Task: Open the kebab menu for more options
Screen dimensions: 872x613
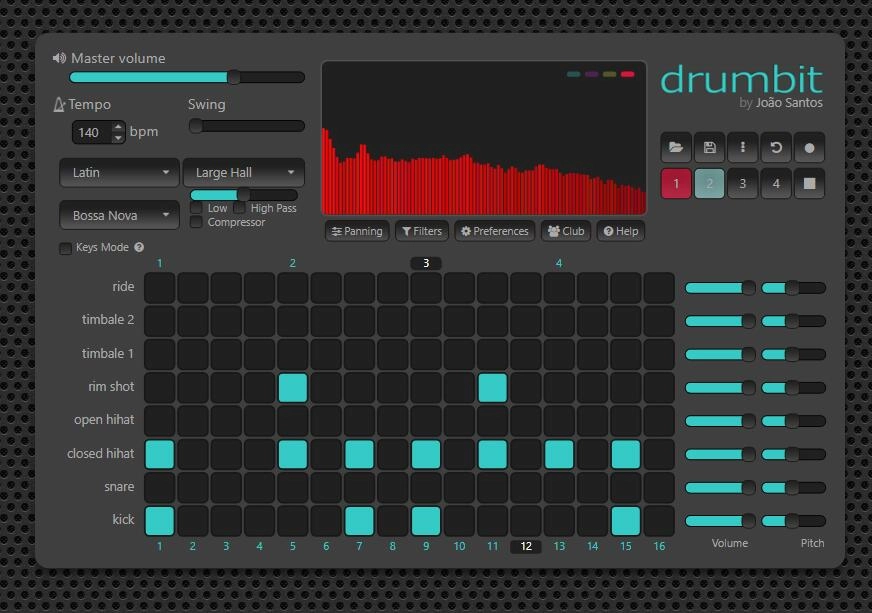Action: coord(742,147)
